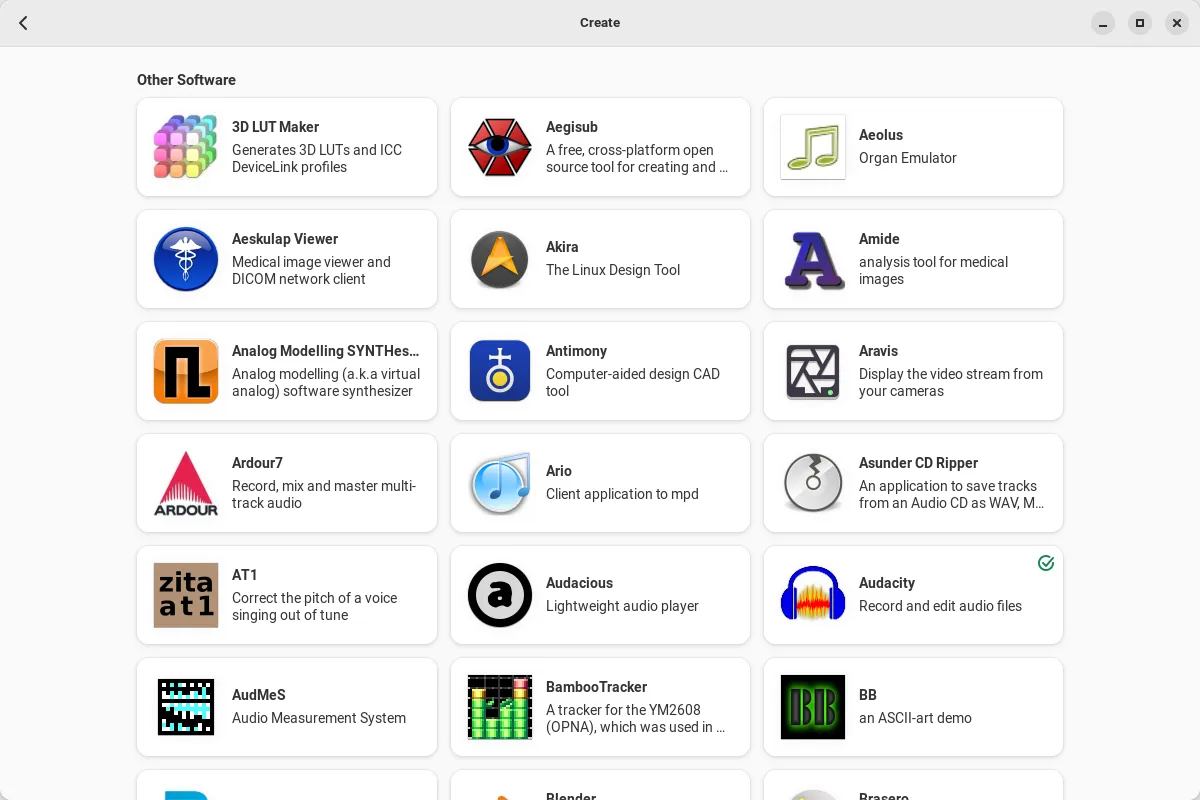1200x800 pixels.
Task: Click the Aegisub red eye icon
Action: [x=499, y=147]
